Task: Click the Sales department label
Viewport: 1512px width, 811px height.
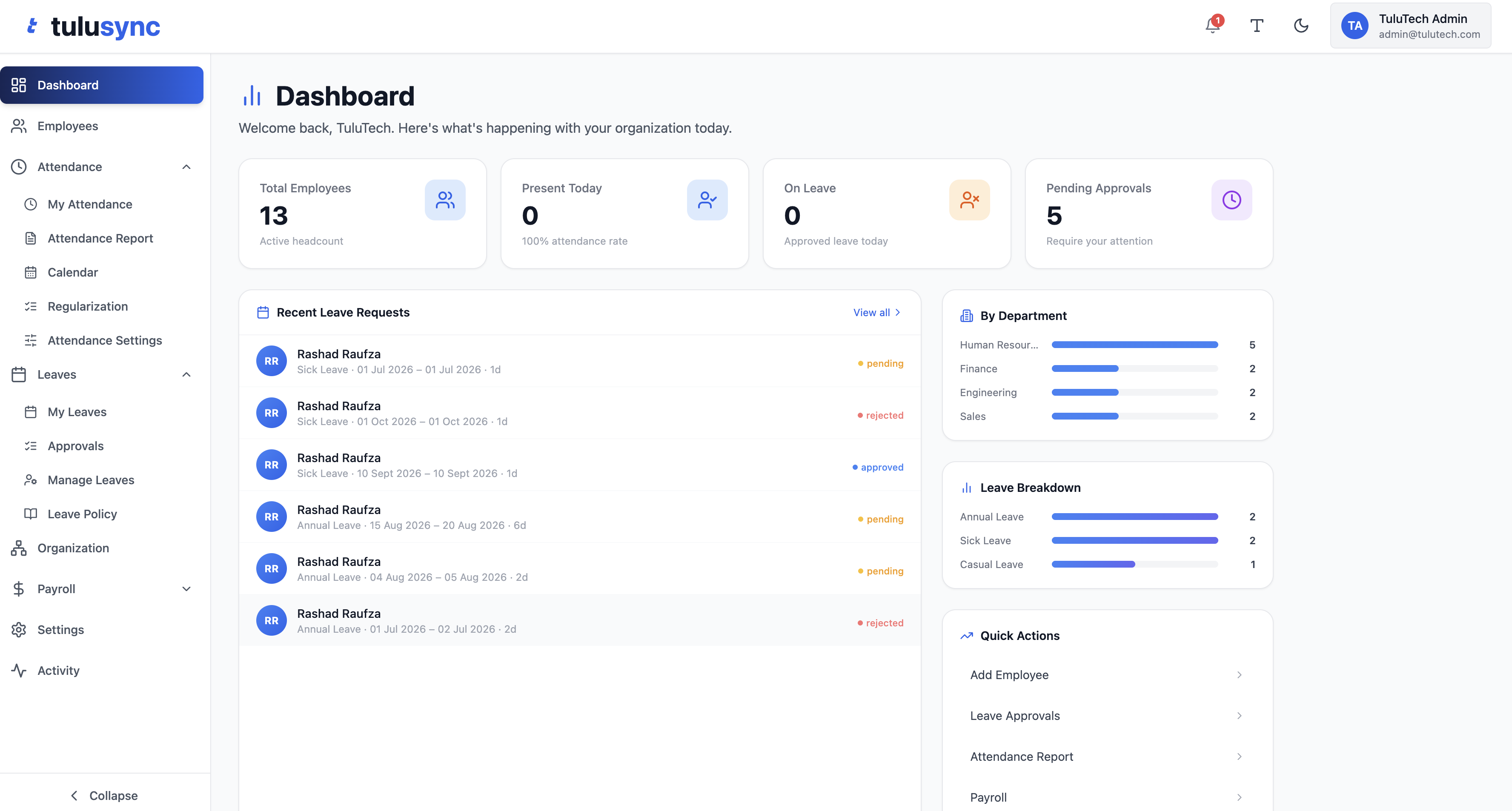Action: (973, 416)
